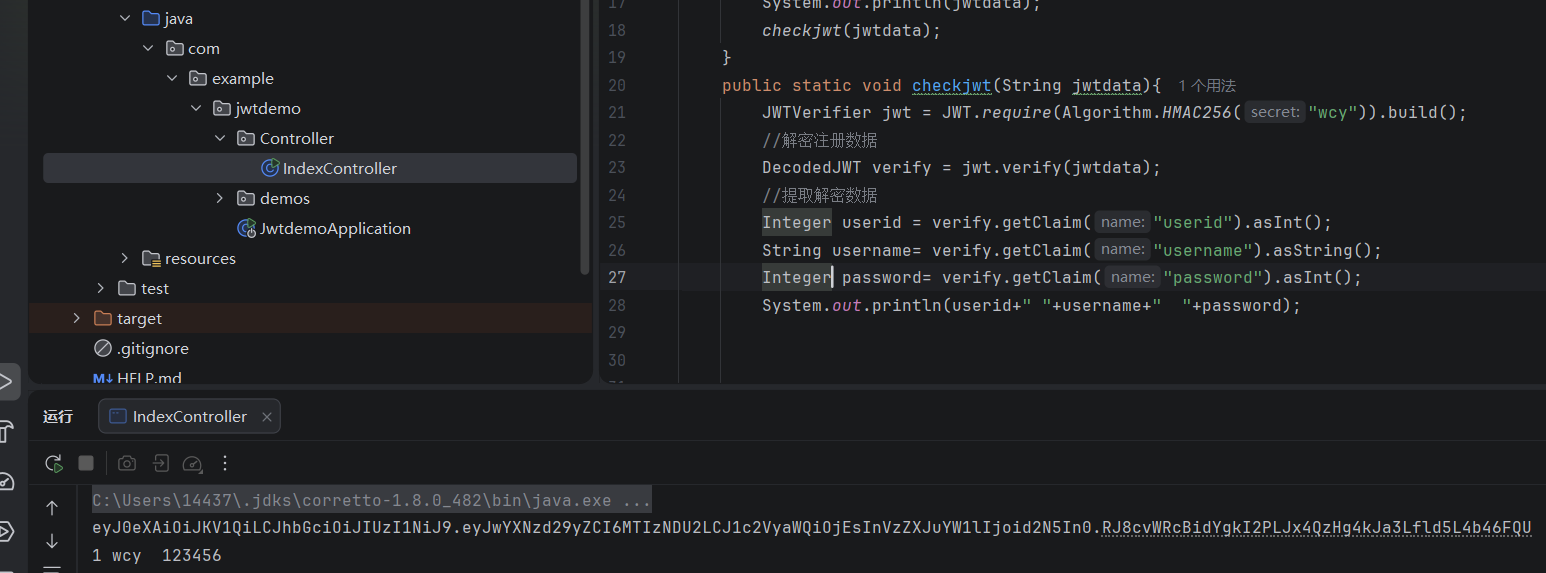Expand the resources folder chevron

pyautogui.click(x=125, y=258)
